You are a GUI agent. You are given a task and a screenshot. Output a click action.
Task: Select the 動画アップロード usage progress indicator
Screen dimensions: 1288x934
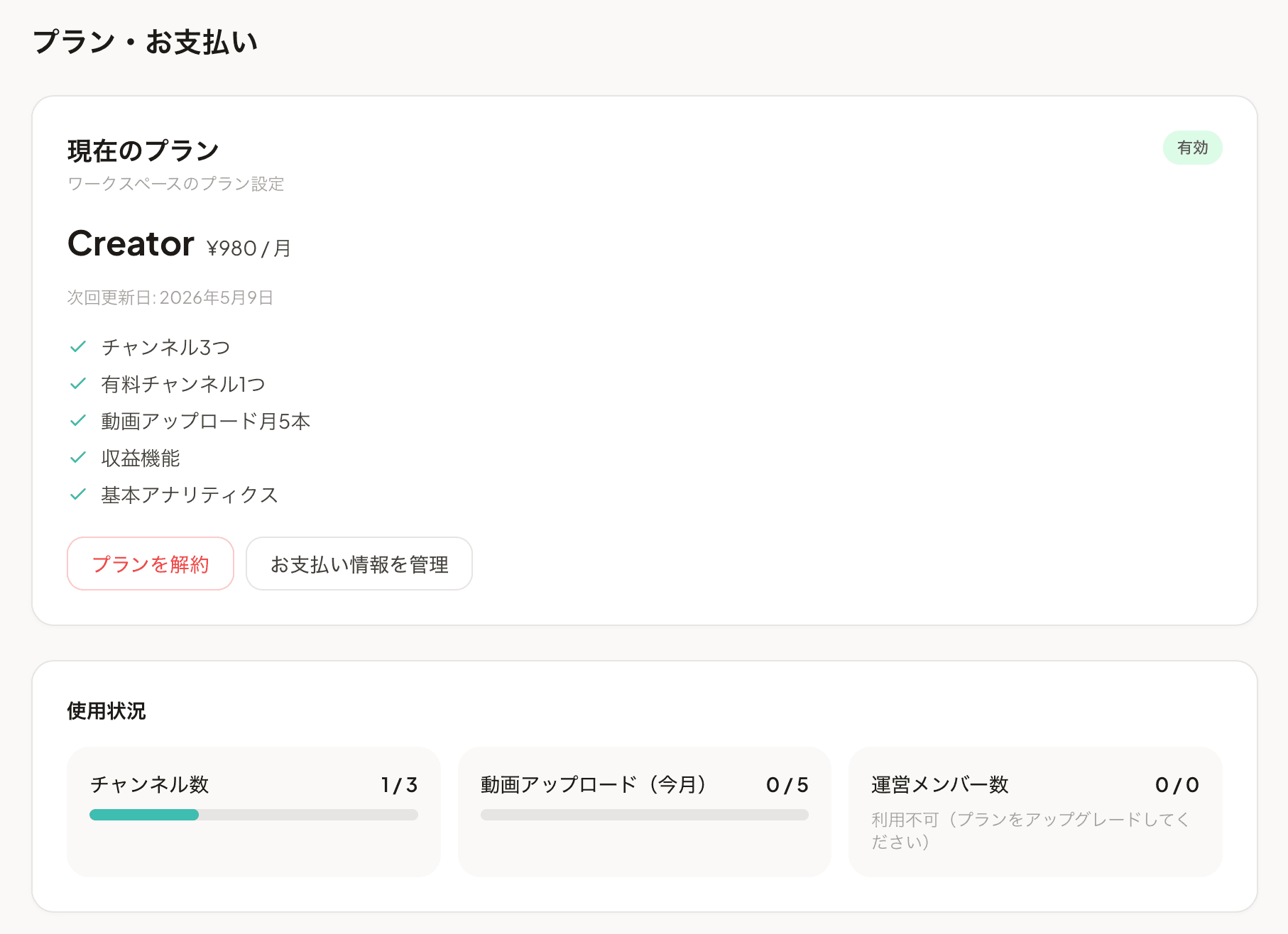coord(643,815)
